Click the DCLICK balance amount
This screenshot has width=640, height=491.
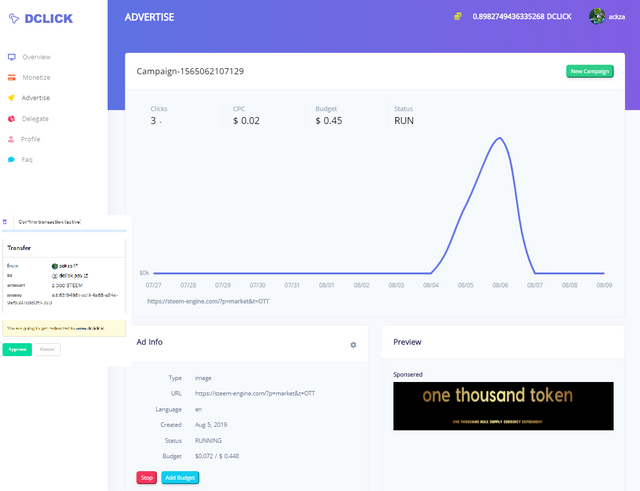(x=522, y=17)
